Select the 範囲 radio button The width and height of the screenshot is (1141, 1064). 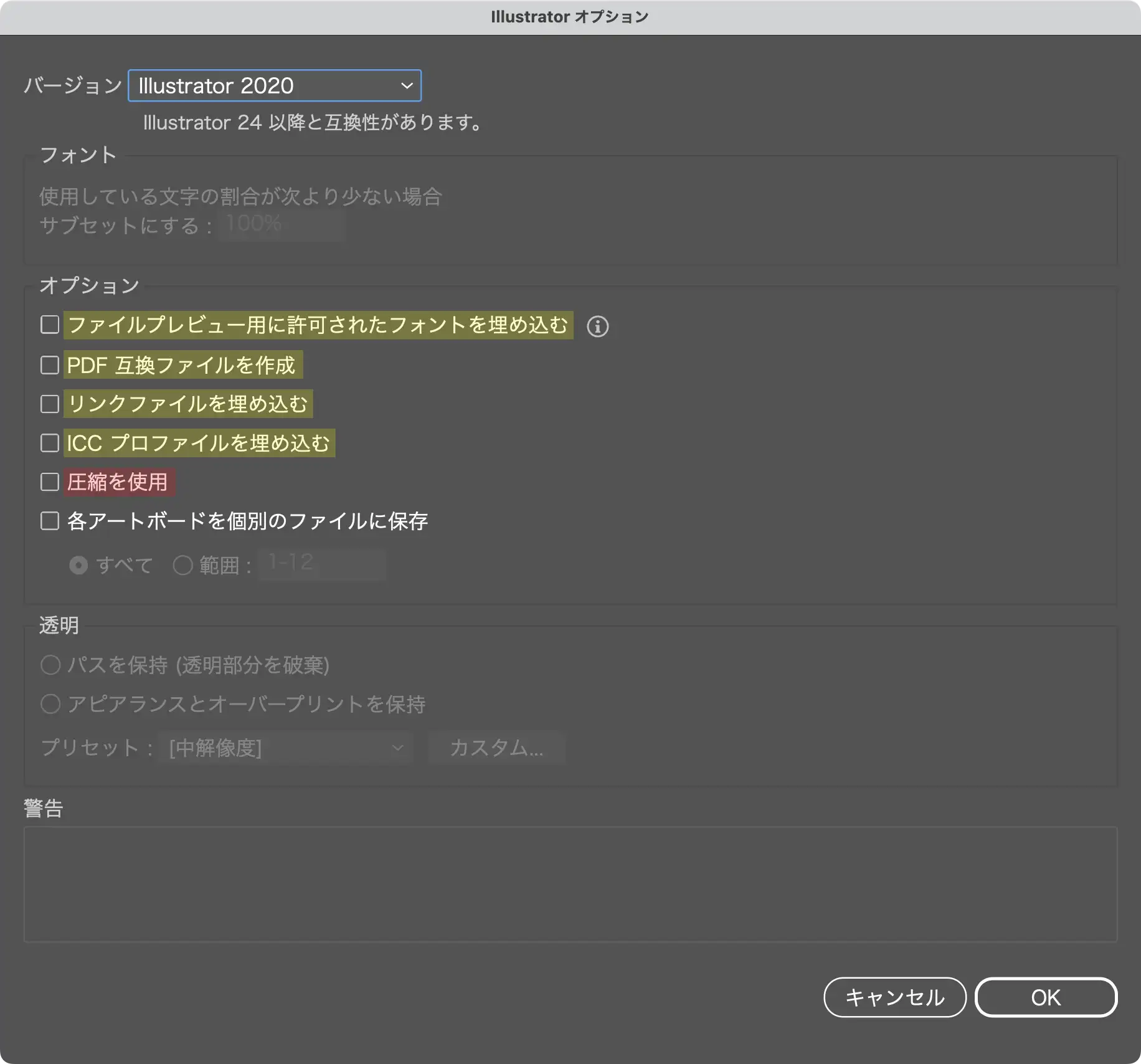182,565
